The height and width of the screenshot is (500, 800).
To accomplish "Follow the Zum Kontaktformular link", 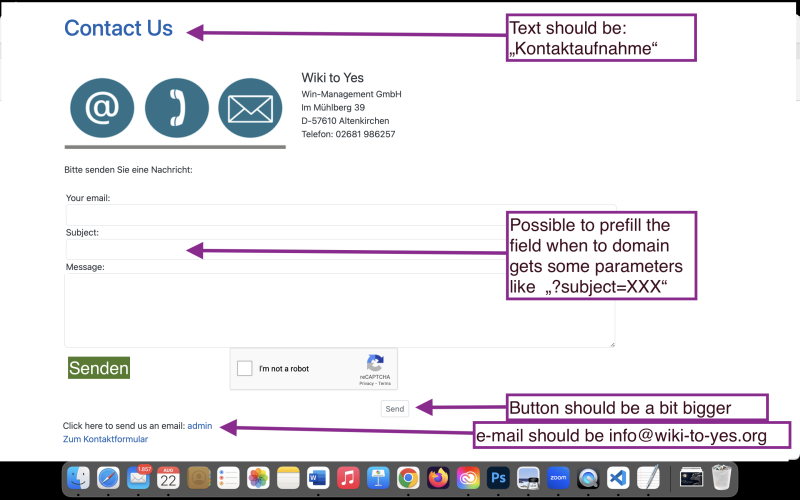I will 105,439.
